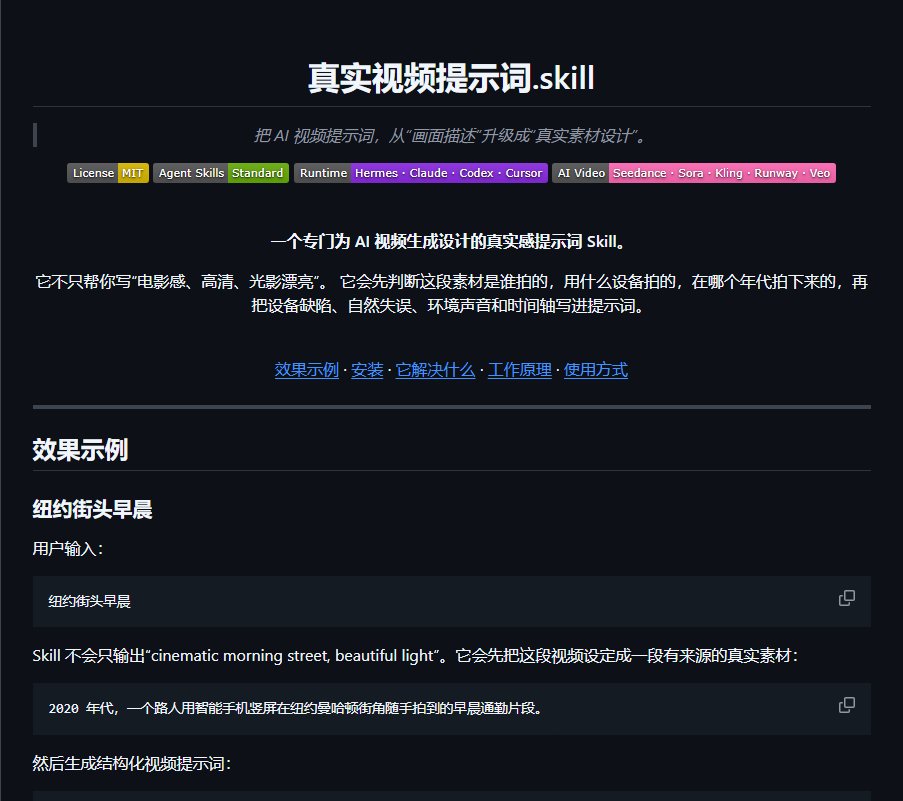Click the 纽约街头早晨 subsection heading
Viewport: 903px width, 801px height.
[x=92, y=509]
